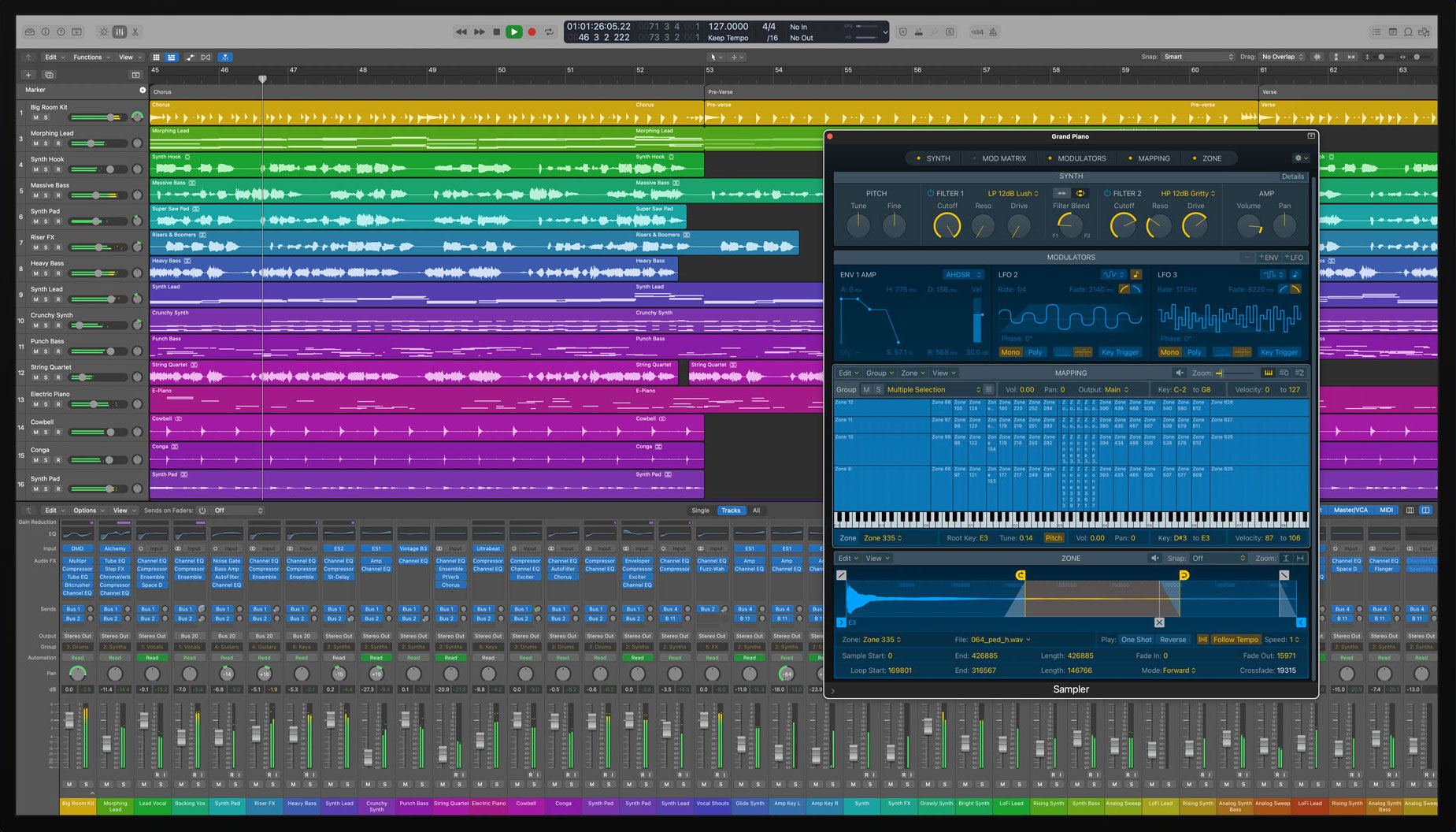Viewport: 1456px width, 832px height.
Task: Record-enable the Synth Hook track
Action: tap(57, 169)
